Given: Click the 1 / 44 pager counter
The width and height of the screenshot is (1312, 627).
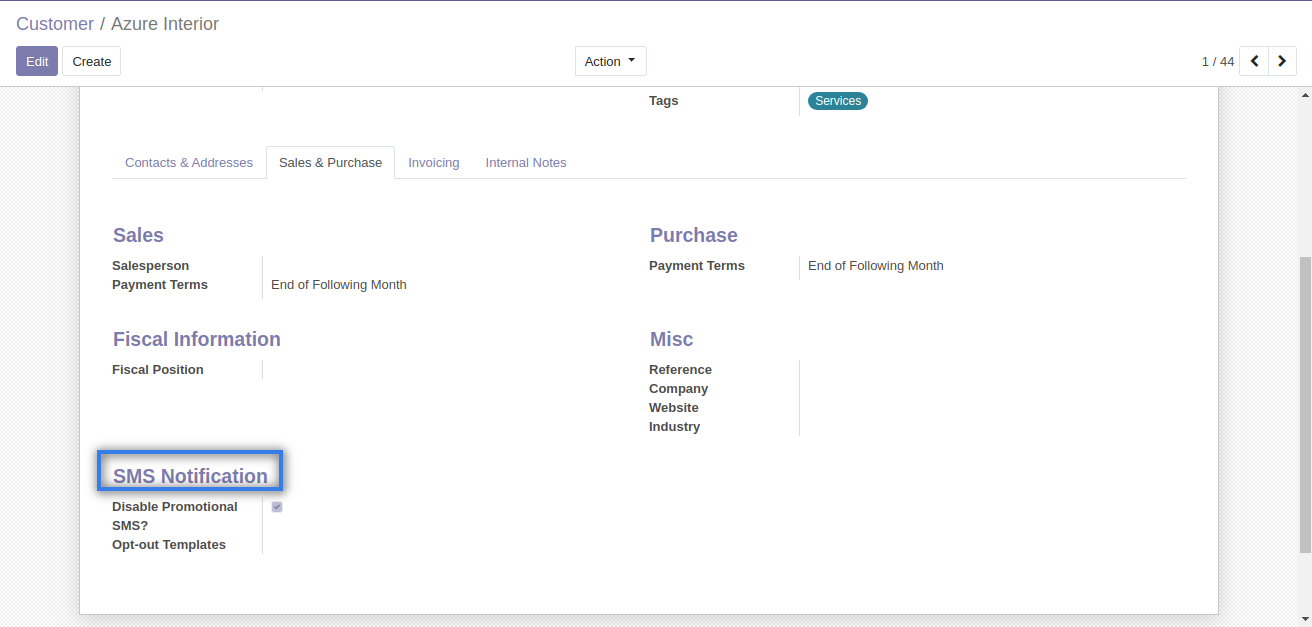Looking at the screenshot, I should tap(1217, 62).
